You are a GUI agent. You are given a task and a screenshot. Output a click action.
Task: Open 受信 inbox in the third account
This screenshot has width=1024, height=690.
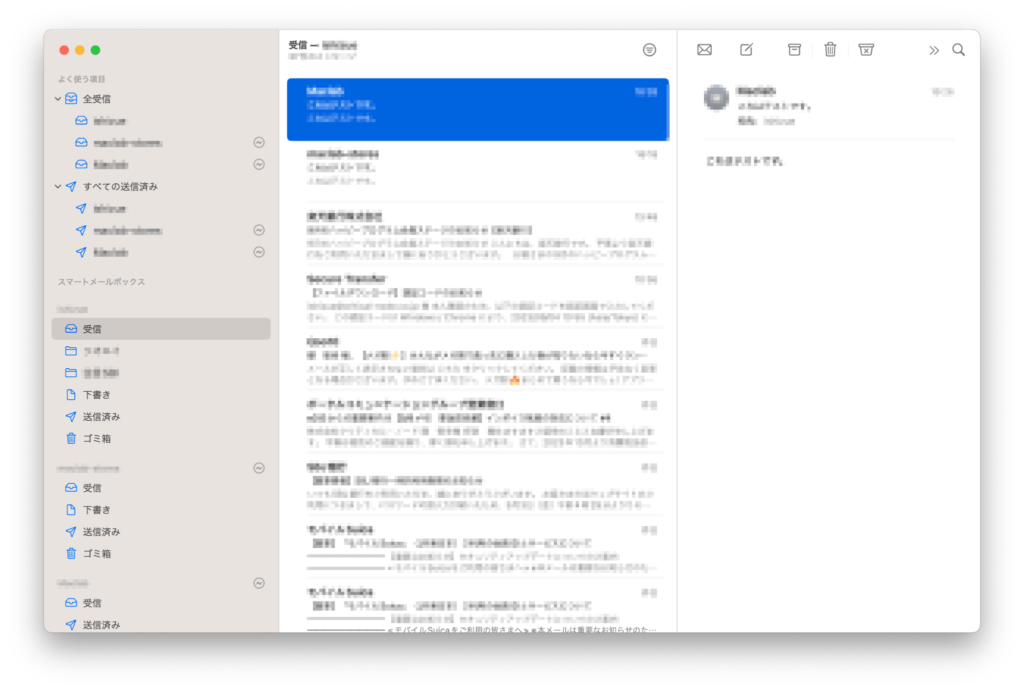161,603
